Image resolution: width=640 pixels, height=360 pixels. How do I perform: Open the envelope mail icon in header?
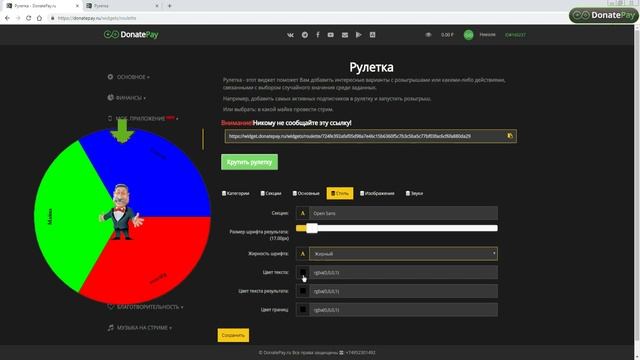[345, 35]
